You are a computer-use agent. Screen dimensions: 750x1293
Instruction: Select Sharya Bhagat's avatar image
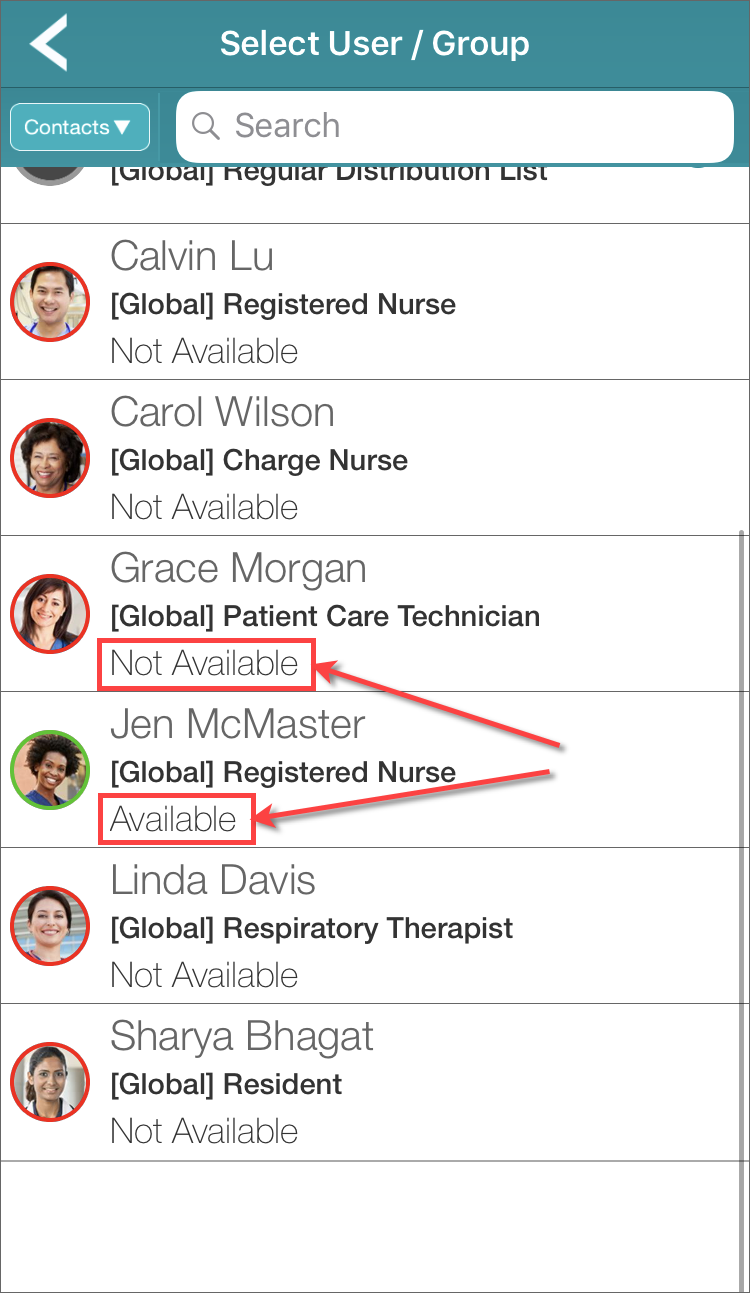pos(50,1083)
